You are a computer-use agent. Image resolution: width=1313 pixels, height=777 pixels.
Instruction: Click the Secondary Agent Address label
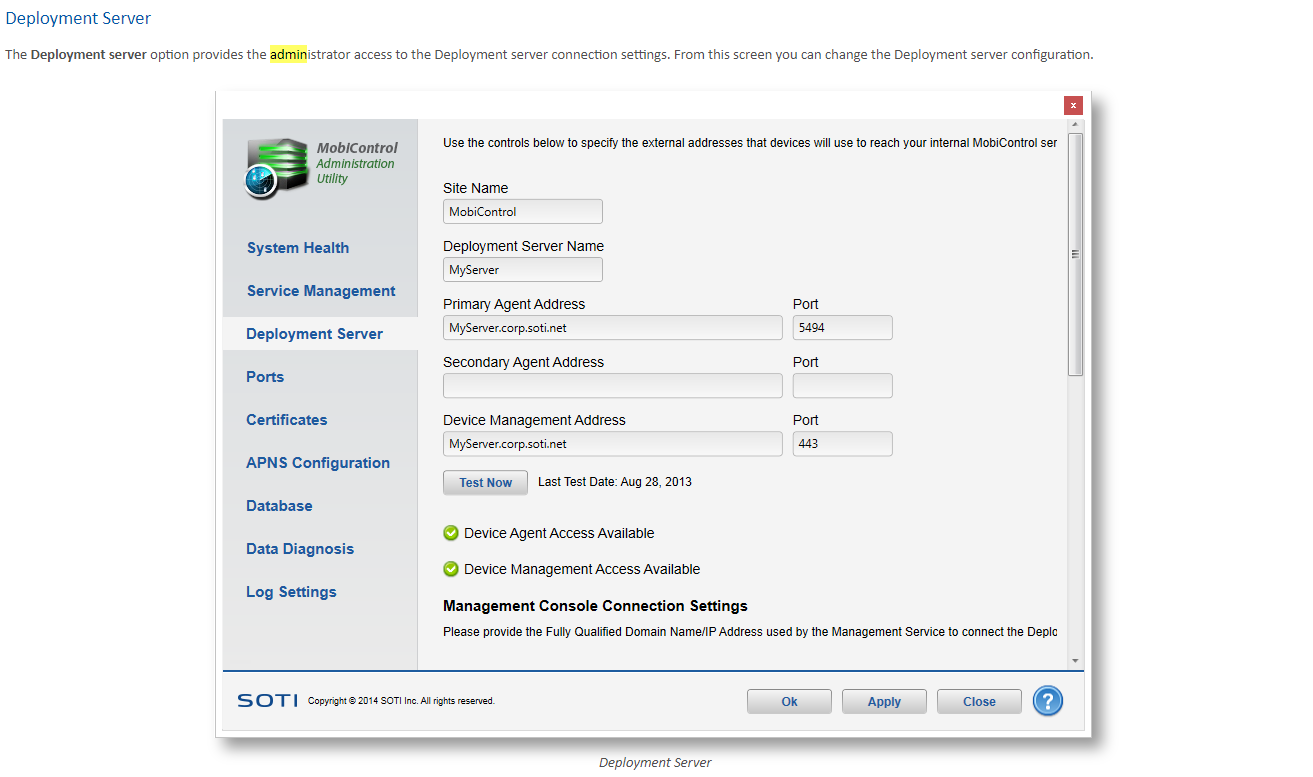[523, 362]
